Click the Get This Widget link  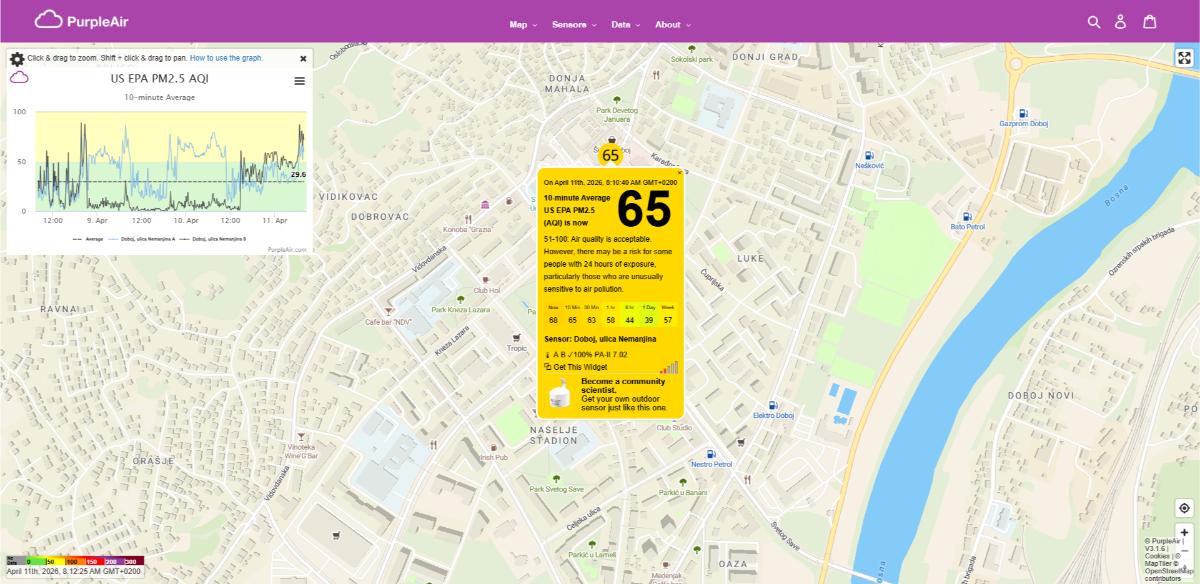tap(580, 366)
